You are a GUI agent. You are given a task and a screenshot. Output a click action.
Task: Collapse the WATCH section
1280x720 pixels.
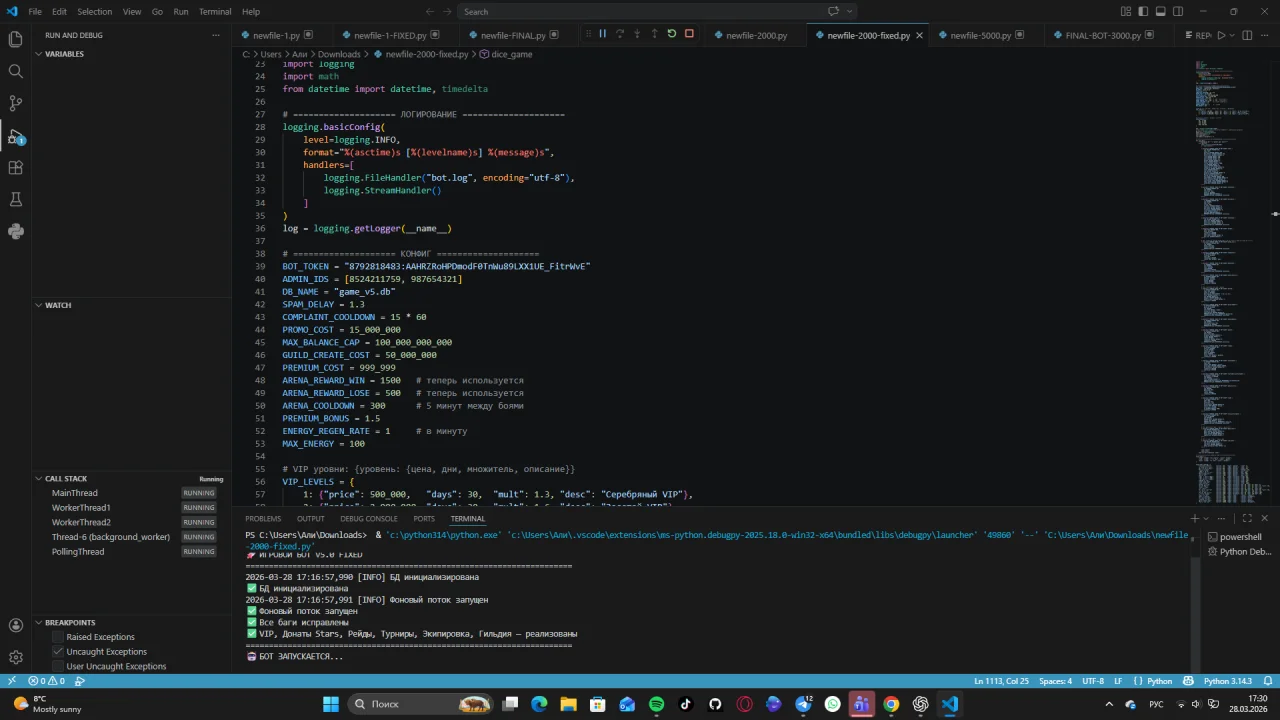(38, 305)
